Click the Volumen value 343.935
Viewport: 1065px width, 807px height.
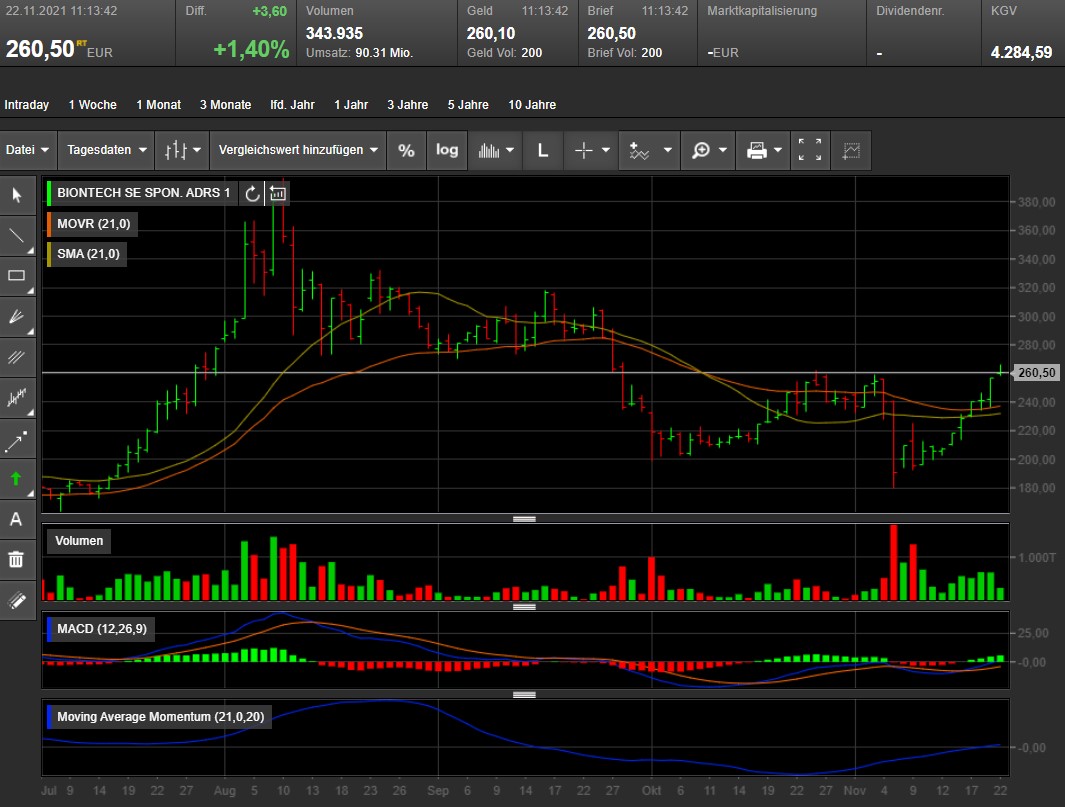pos(334,33)
